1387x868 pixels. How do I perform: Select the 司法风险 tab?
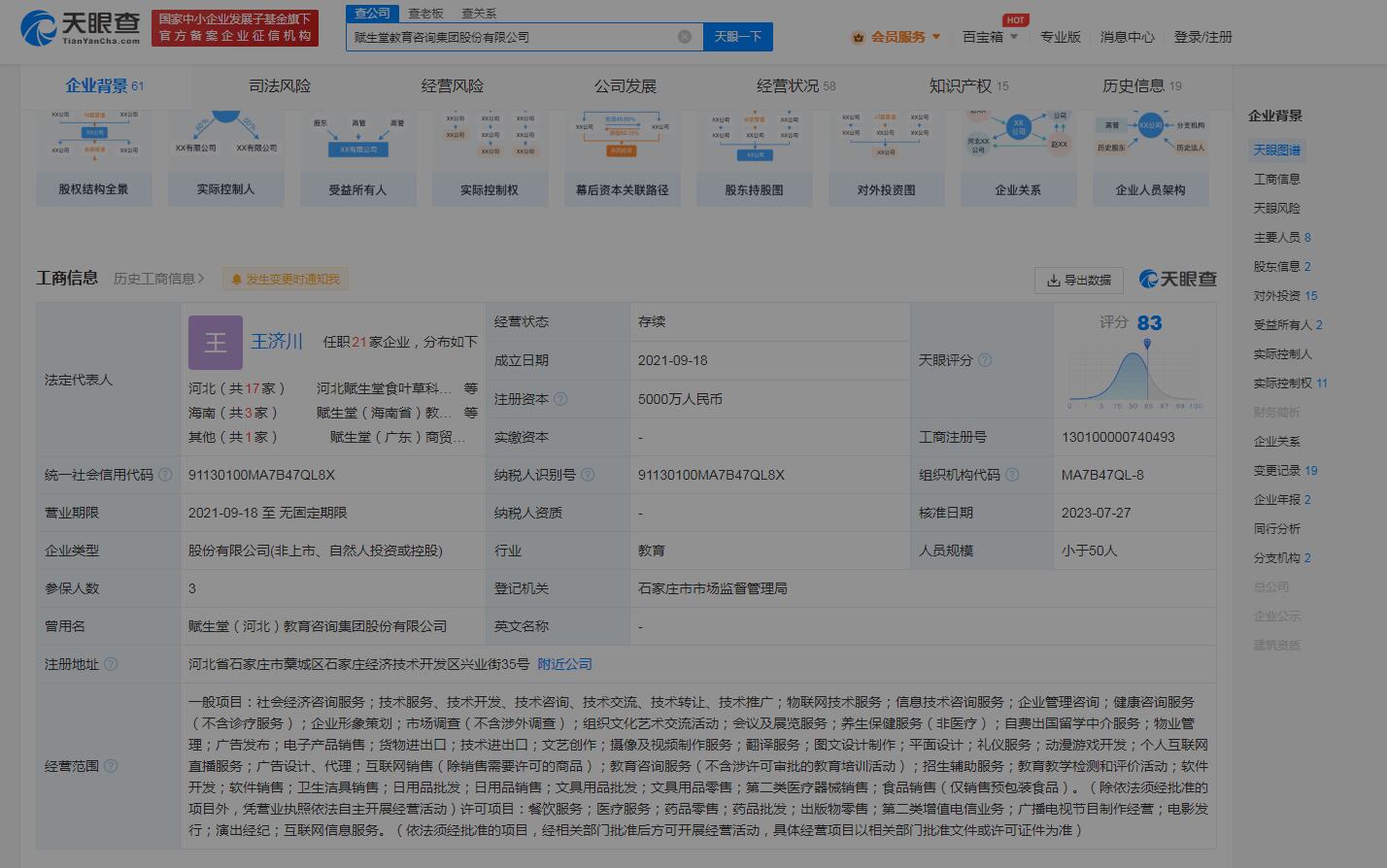280,85
